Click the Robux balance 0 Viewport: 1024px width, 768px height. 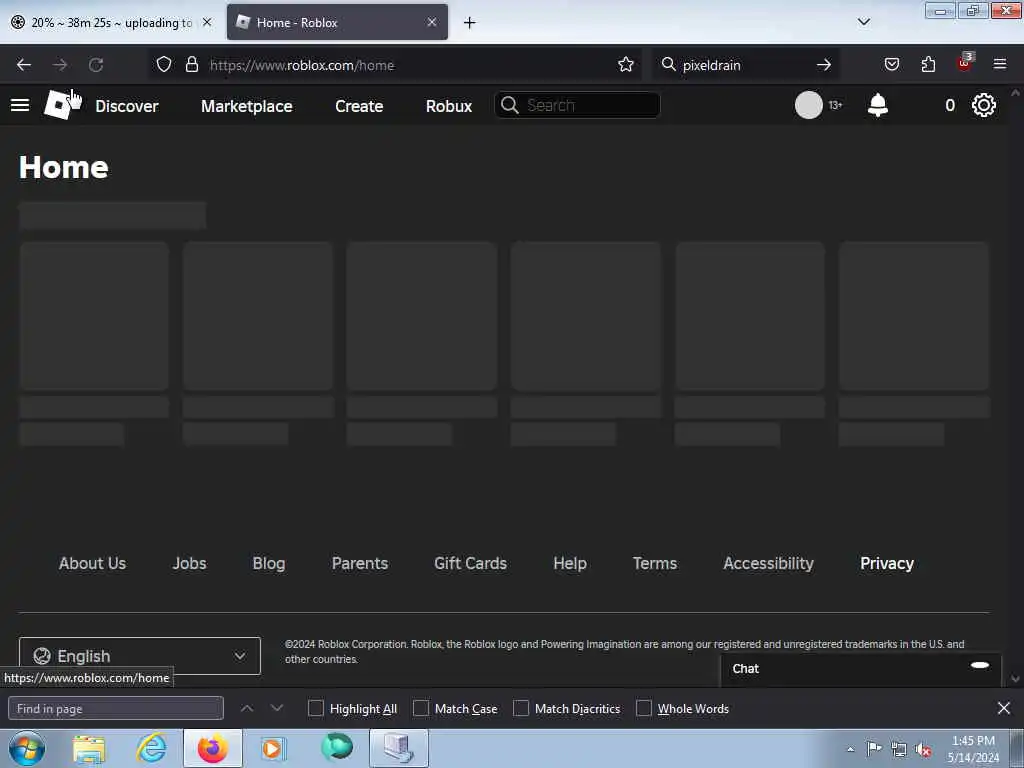(950, 105)
